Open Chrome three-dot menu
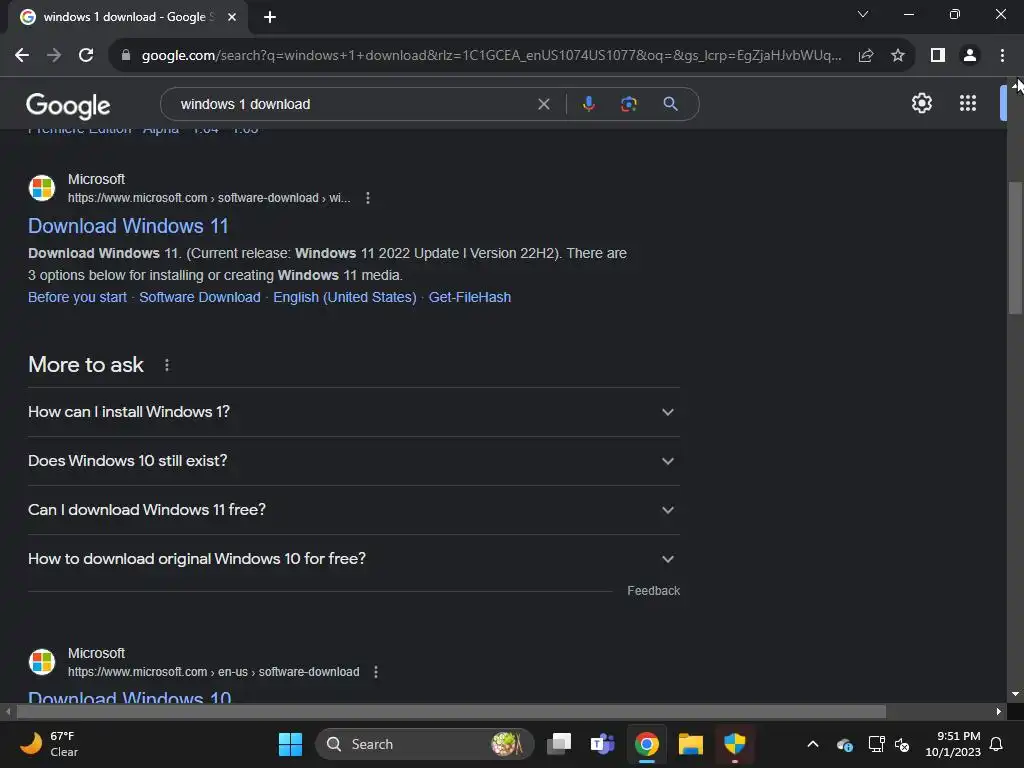 [1002, 56]
